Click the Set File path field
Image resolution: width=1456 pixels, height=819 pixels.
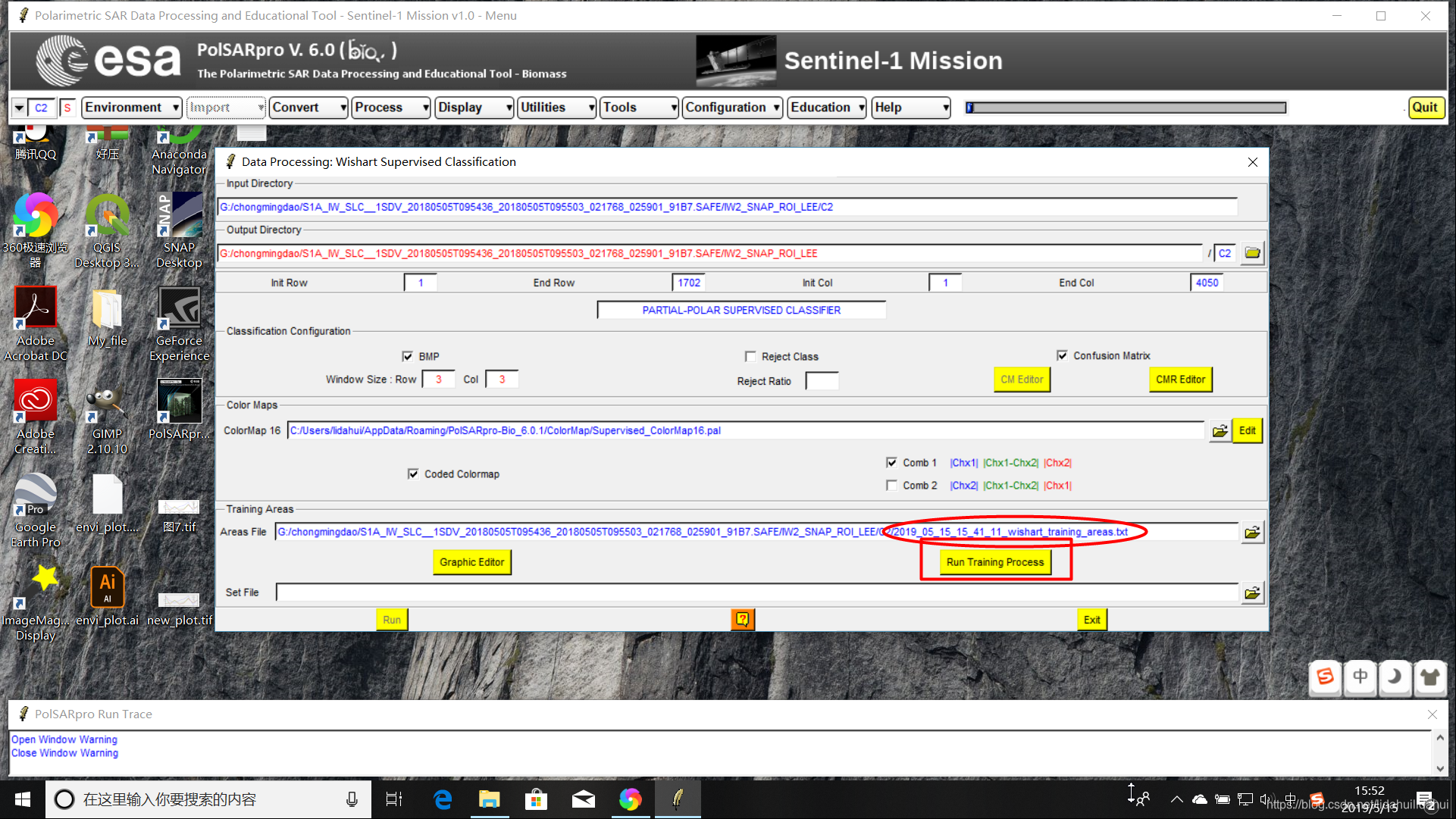[x=756, y=592]
